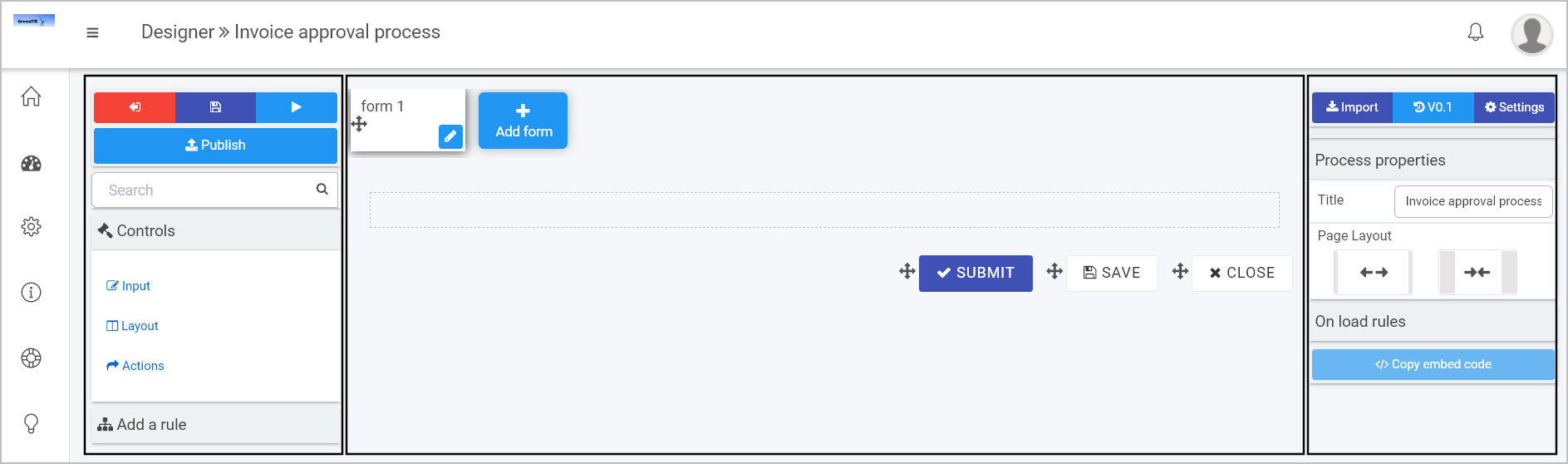1568x464 pixels.
Task: Open the Settings tab
Action: [x=1514, y=107]
